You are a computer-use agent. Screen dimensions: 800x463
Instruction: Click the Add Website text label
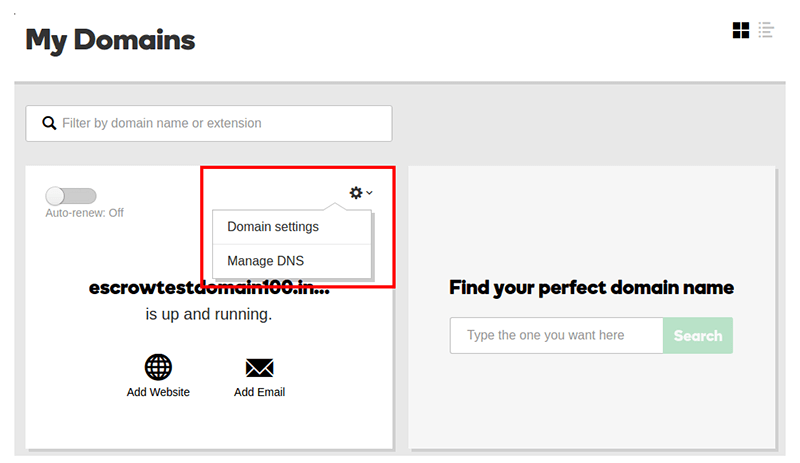click(158, 392)
